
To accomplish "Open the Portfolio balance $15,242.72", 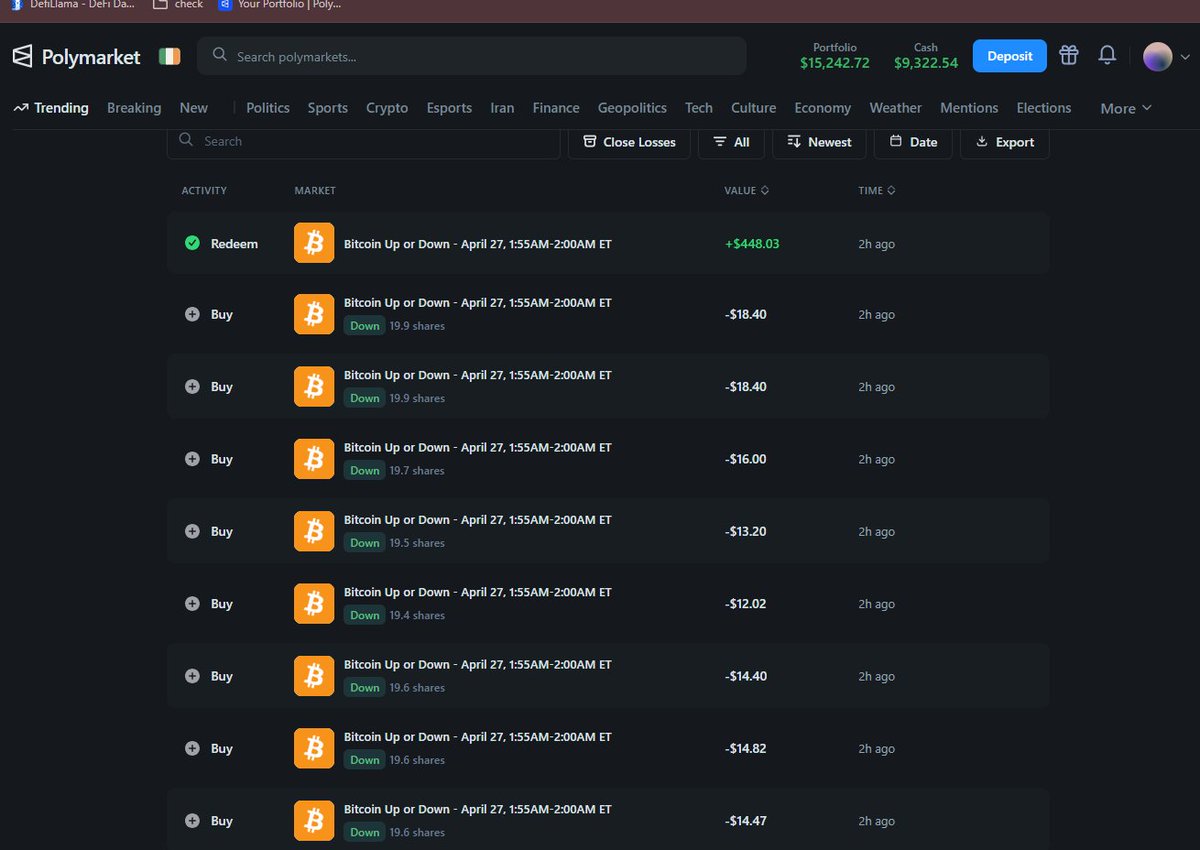I will [835, 56].
